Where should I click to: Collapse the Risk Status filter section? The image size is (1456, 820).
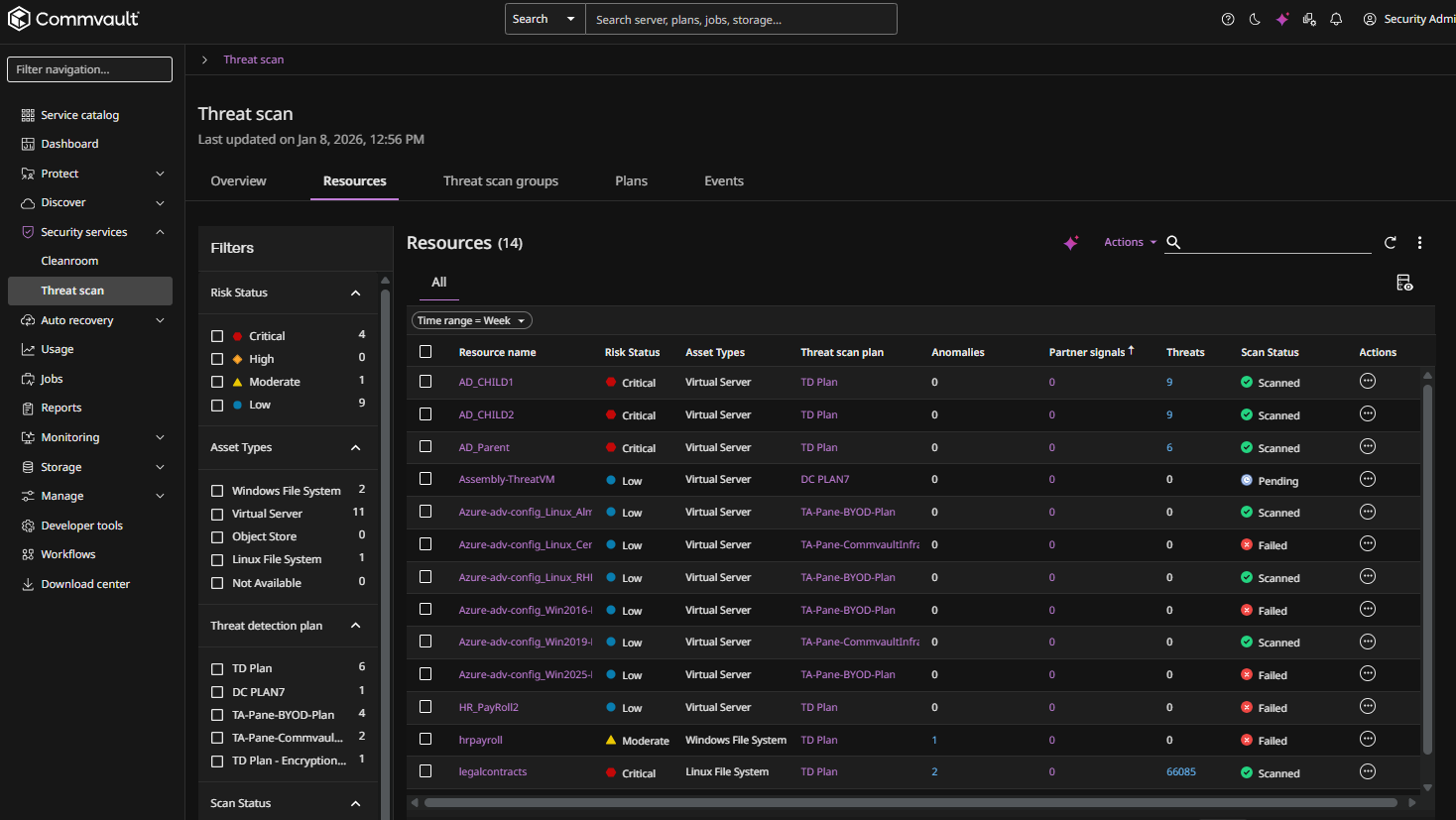[x=355, y=293]
